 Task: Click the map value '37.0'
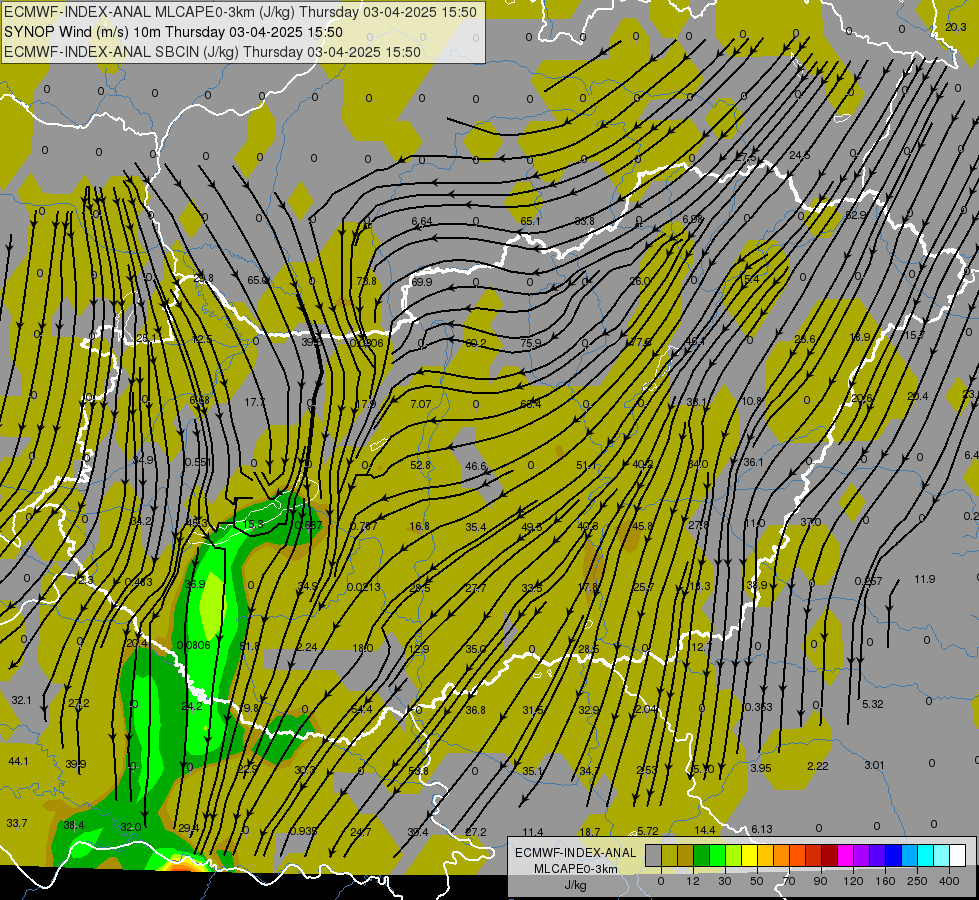tap(810, 522)
